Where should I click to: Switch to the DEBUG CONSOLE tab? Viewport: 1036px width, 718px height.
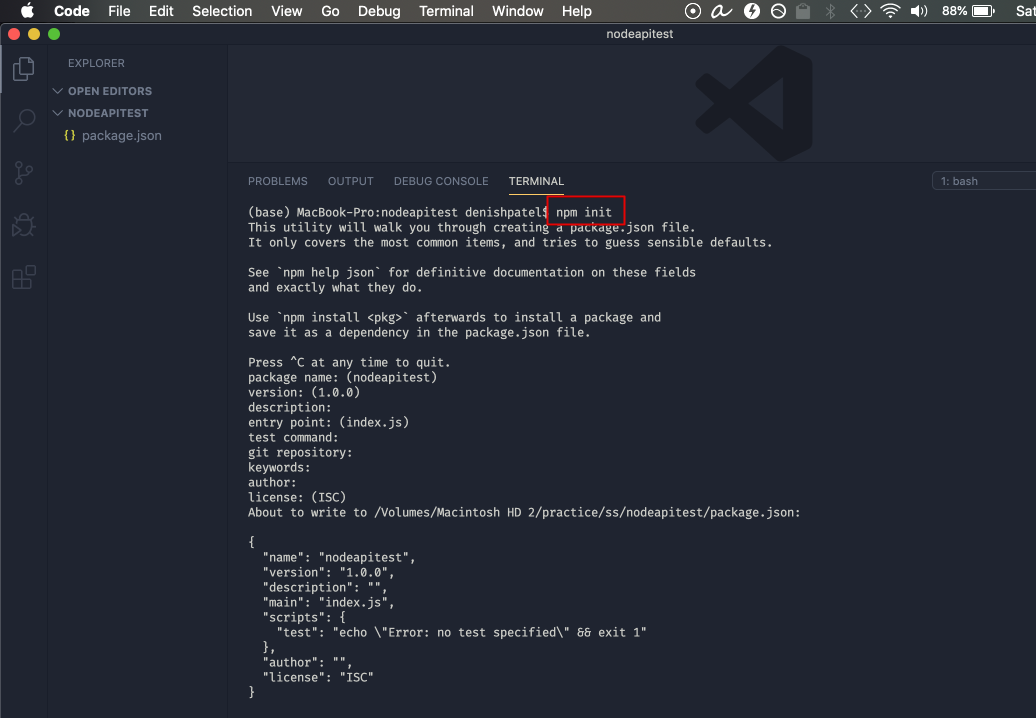[441, 181]
